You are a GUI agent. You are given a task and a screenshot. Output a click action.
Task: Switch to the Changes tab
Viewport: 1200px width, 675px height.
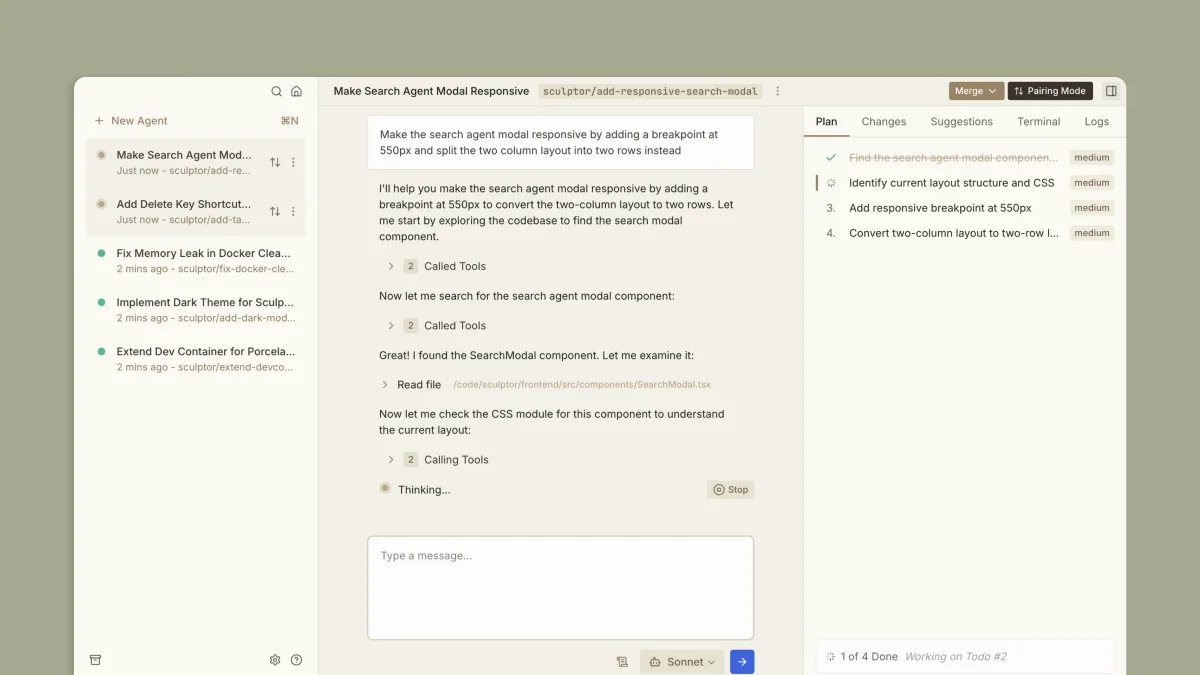[883, 122]
